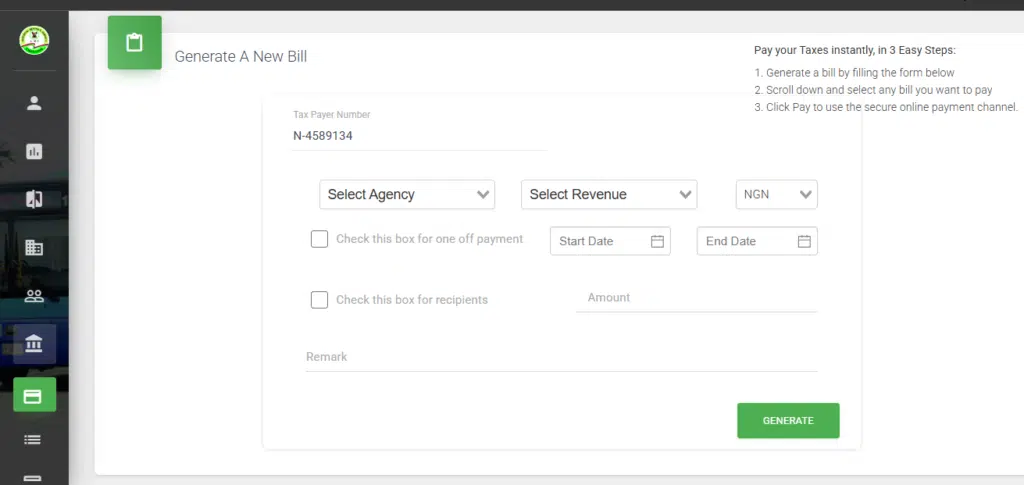Screen dimensions: 1024x485
Task: Click the compare panels sidebar icon
Action: [34, 199]
